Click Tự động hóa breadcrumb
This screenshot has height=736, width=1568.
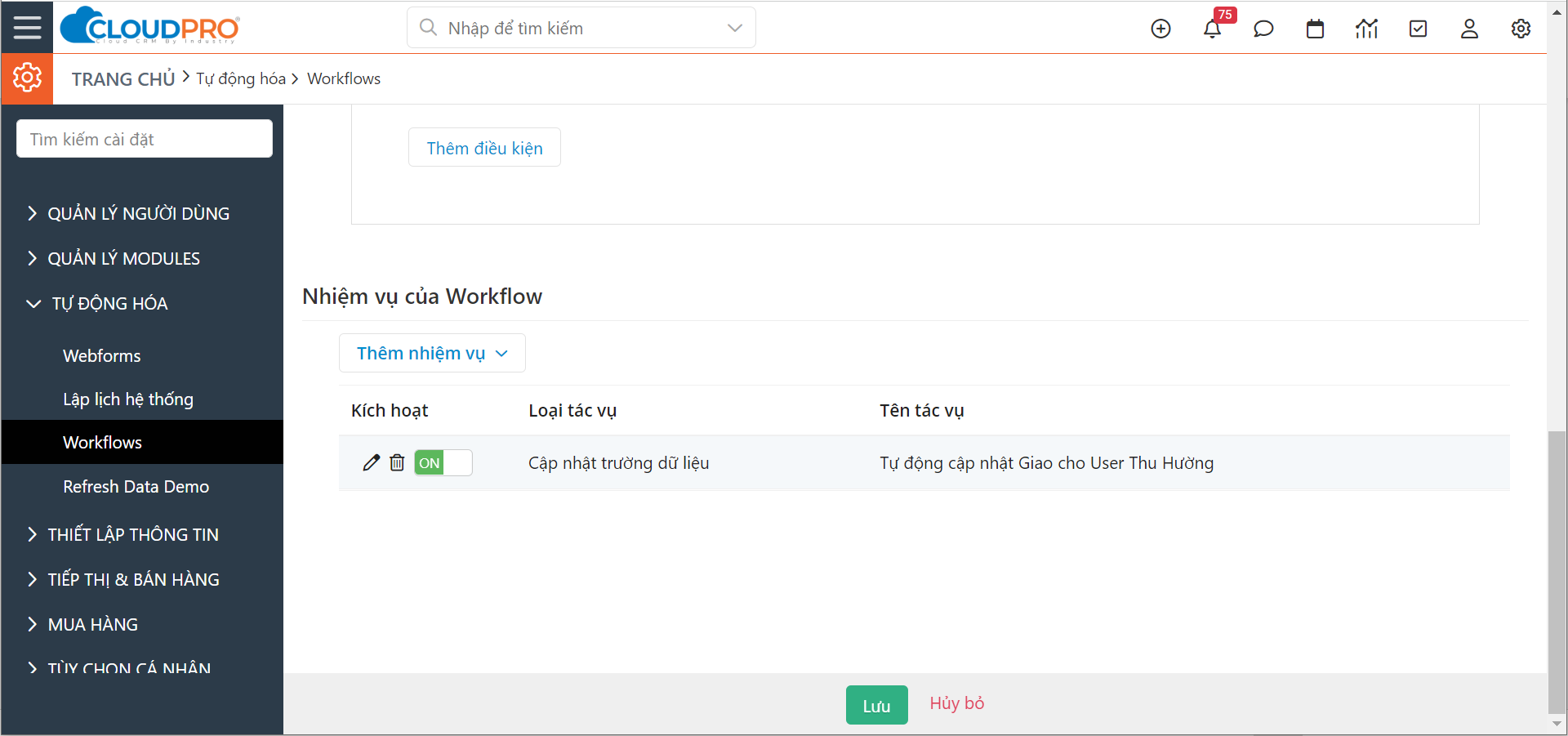pos(240,78)
